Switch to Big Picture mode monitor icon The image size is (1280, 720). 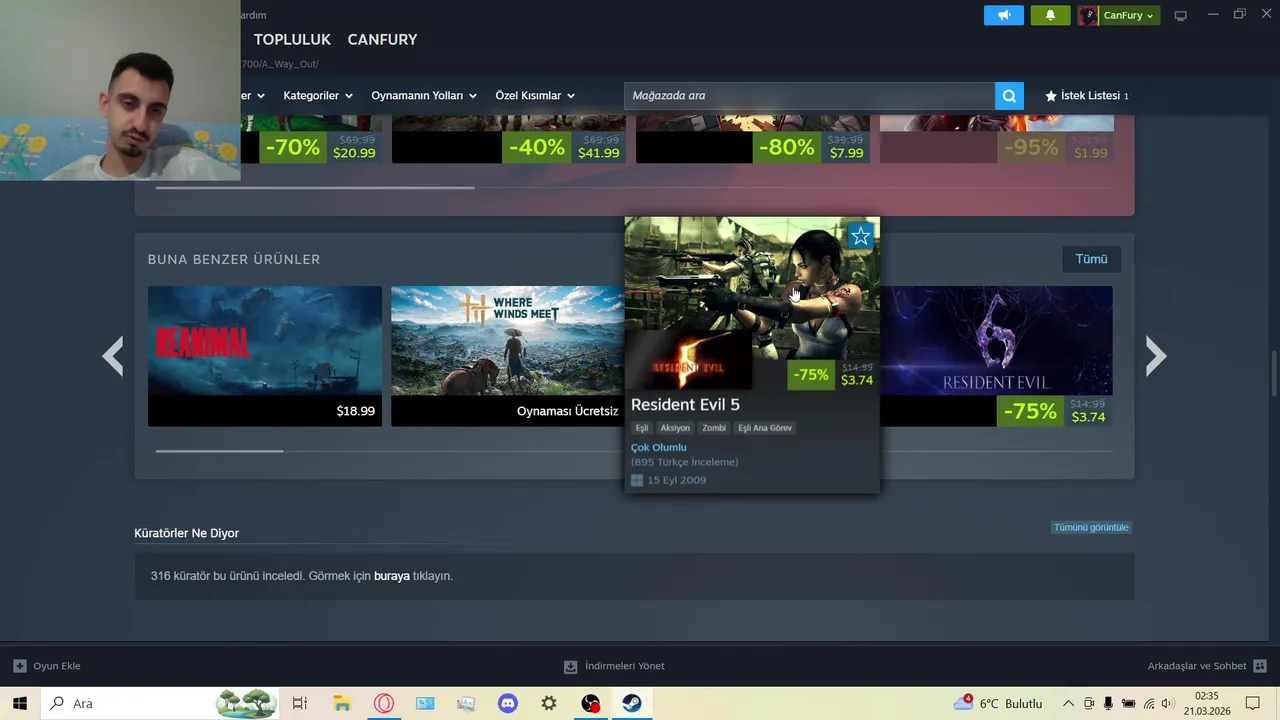click(1181, 15)
